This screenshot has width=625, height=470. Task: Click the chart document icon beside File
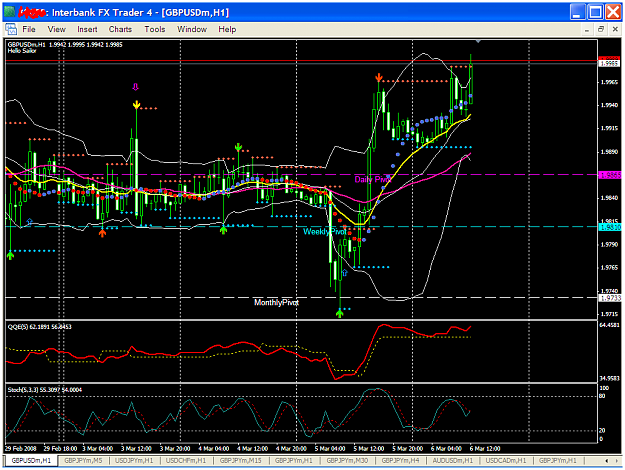pos(11,29)
